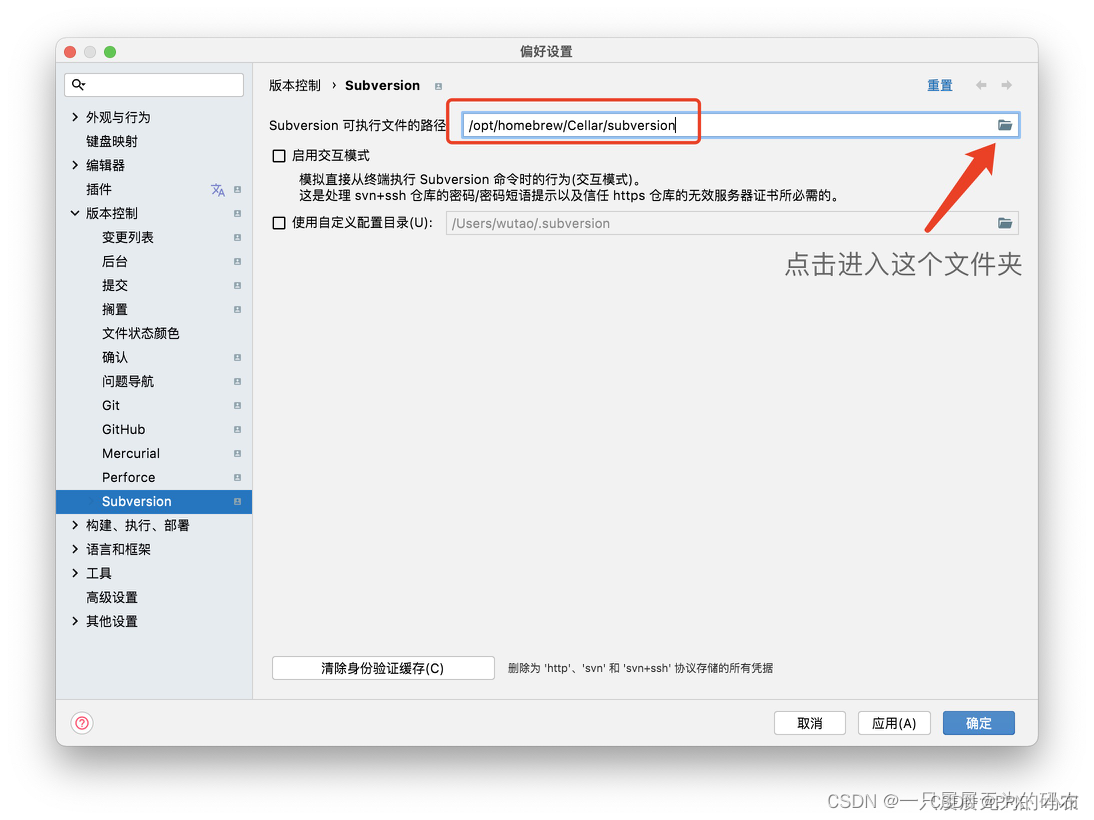Click the back navigation arrow near 重置

pos(981,85)
